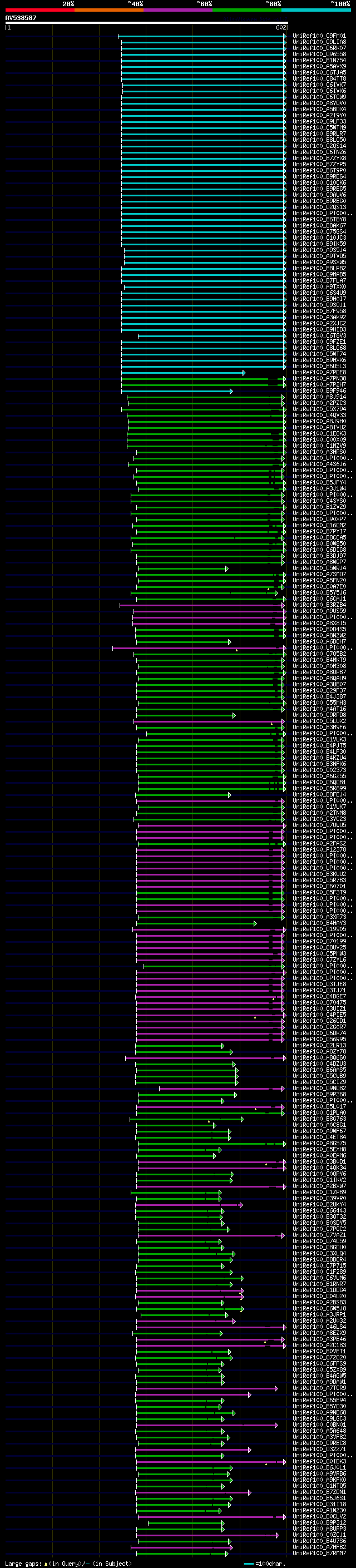Select the UniRef100_Q9LF33 label
Image resolution: width=356 pixels, height=1568 pixels.
[319, 122]
